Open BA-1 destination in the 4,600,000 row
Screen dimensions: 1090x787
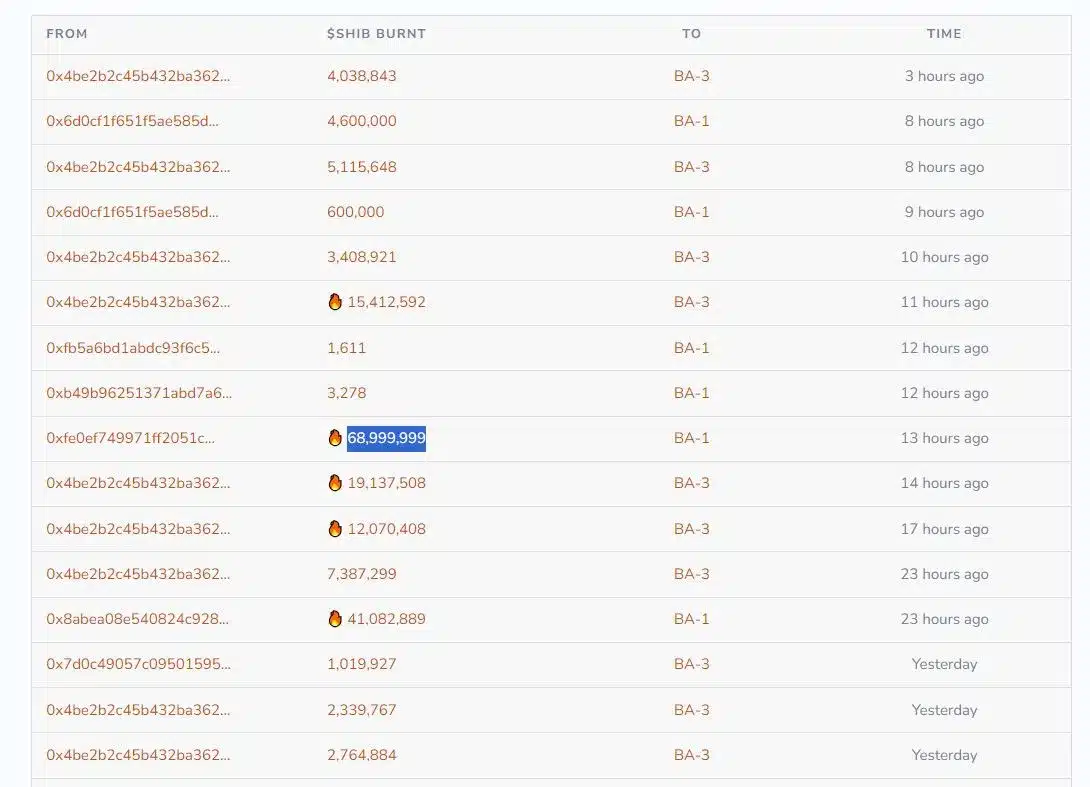(692, 121)
